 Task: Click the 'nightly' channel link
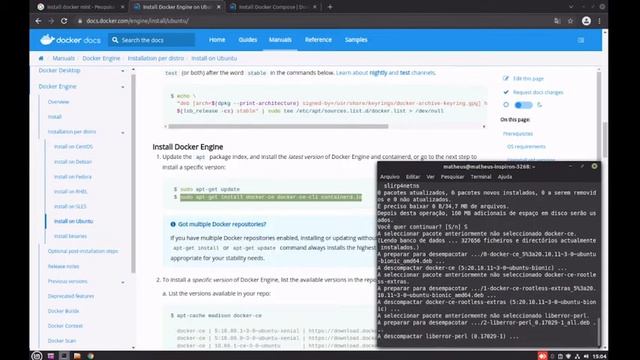point(378,73)
